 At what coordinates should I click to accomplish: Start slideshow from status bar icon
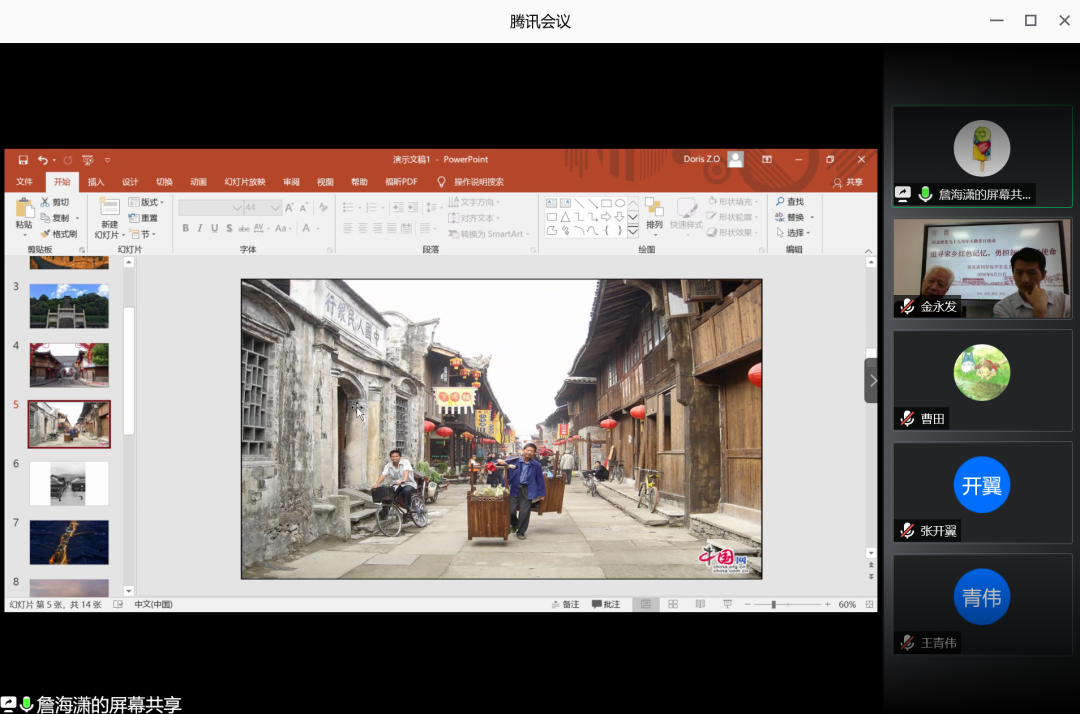pyautogui.click(x=727, y=605)
